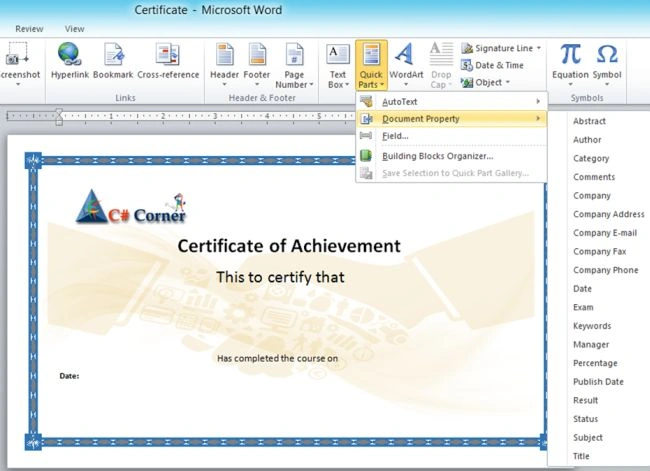Click the Field menu icon
The image size is (650, 471).
click(366, 136)
